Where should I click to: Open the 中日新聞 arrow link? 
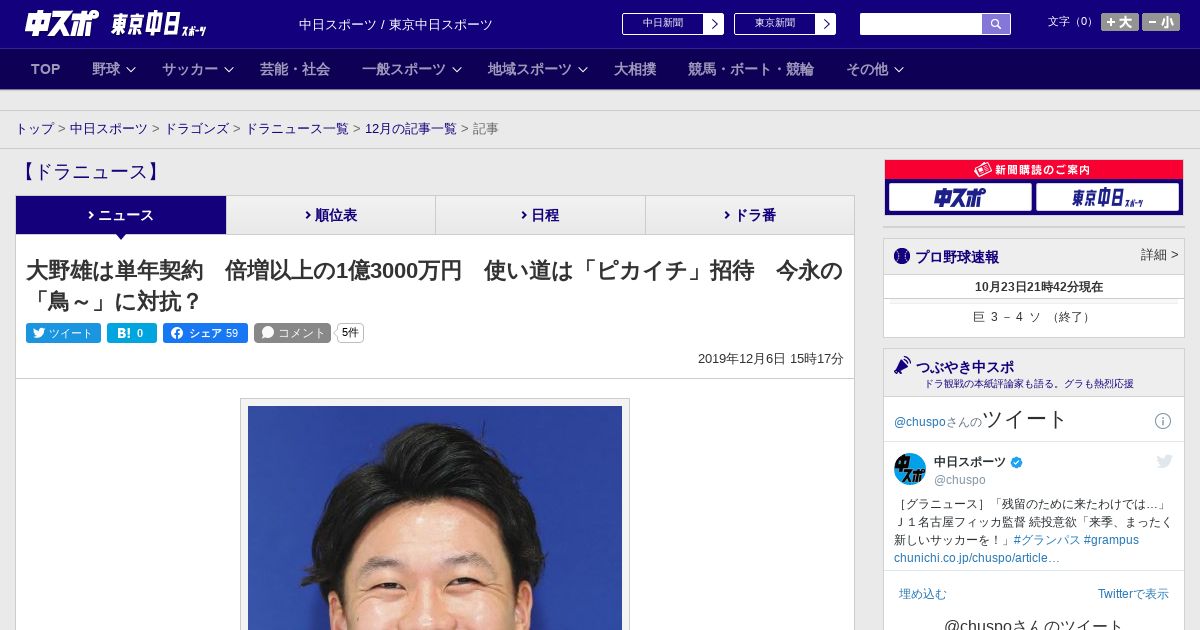point(673,24)
